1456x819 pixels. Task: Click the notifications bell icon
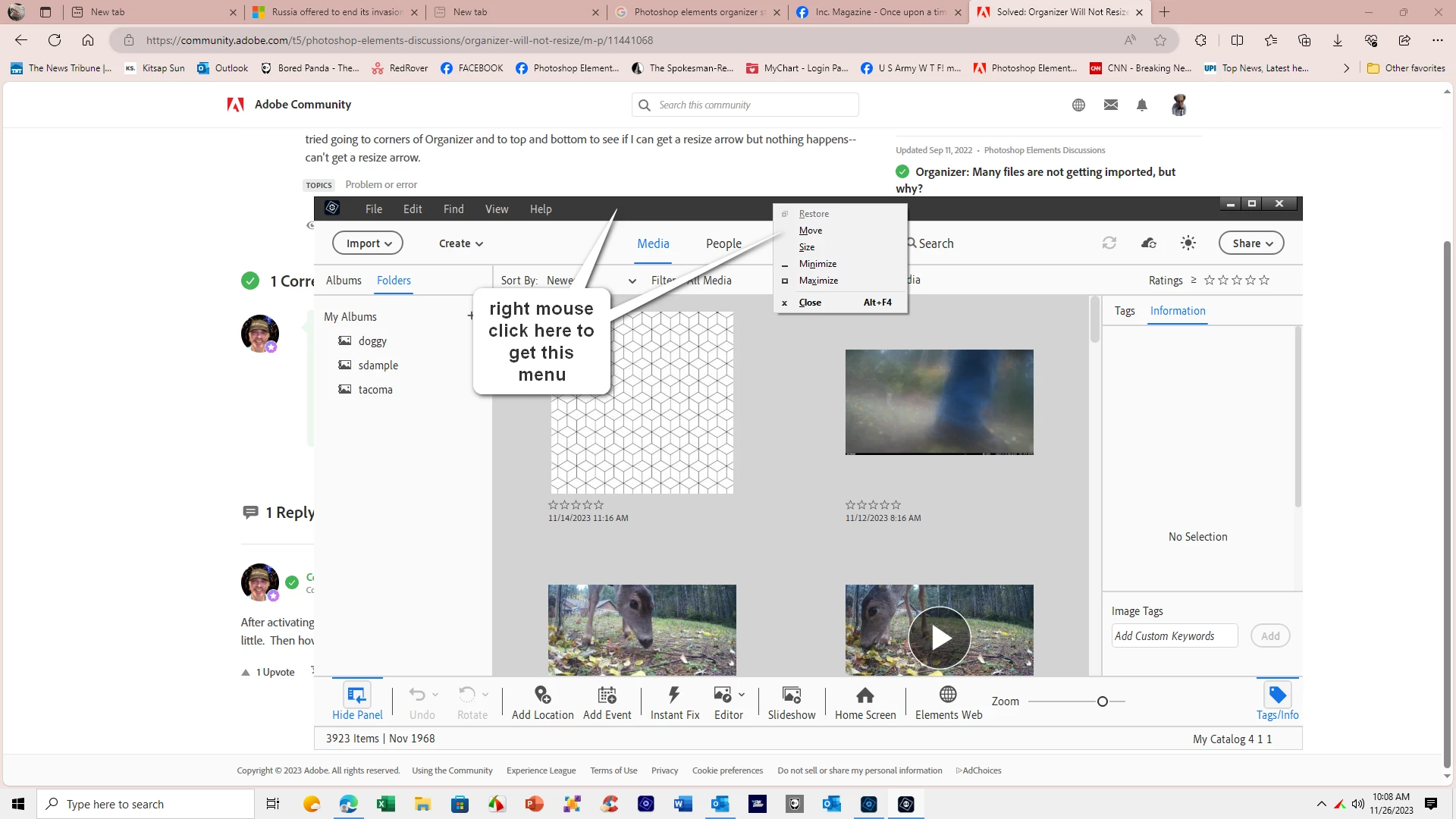(x=1142, y=105)
